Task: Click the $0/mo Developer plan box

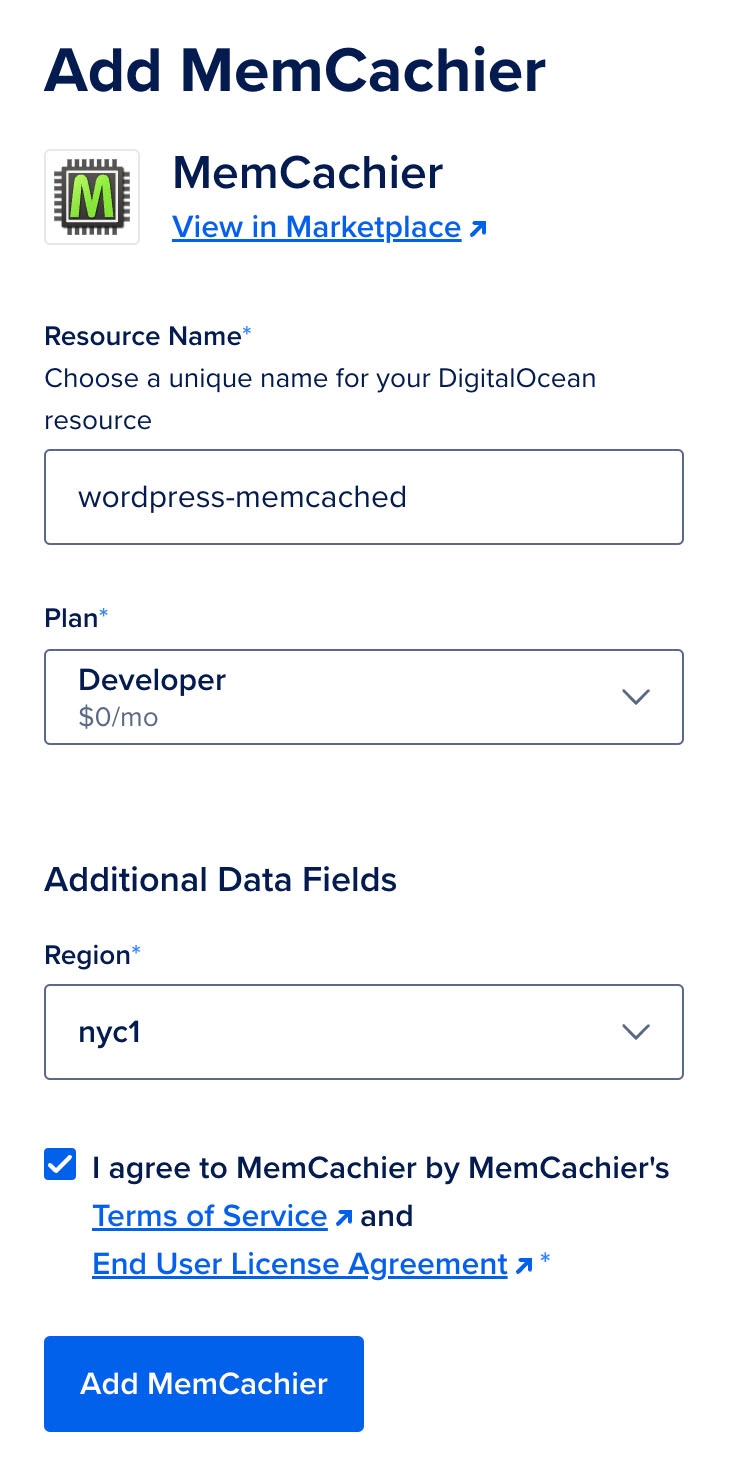Action: (x=364, y=697)
